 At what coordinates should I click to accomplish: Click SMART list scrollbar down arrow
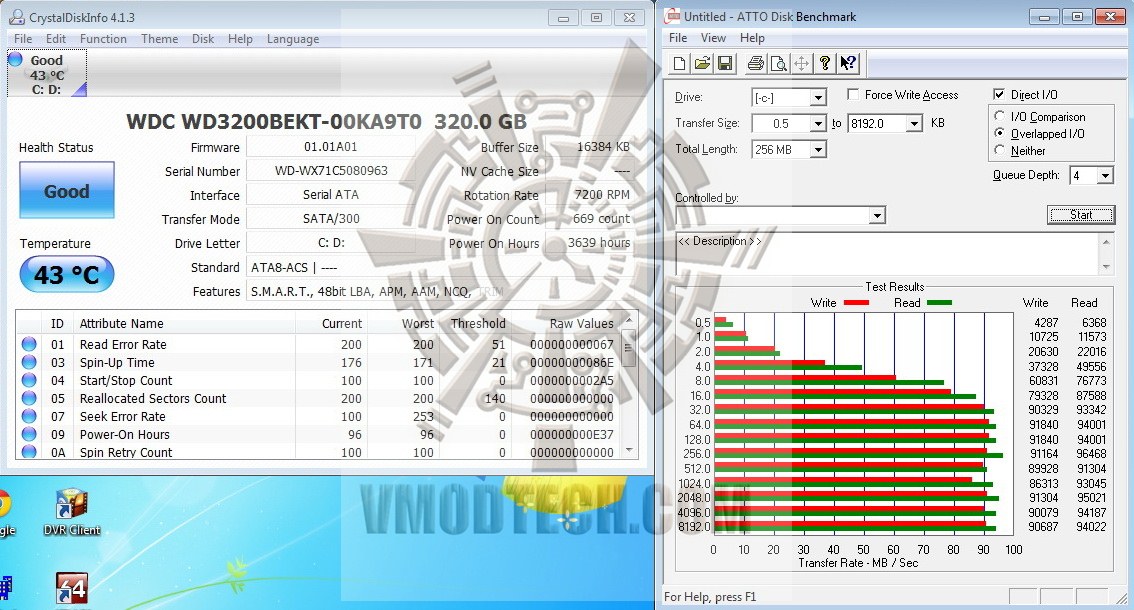[628, 450]
